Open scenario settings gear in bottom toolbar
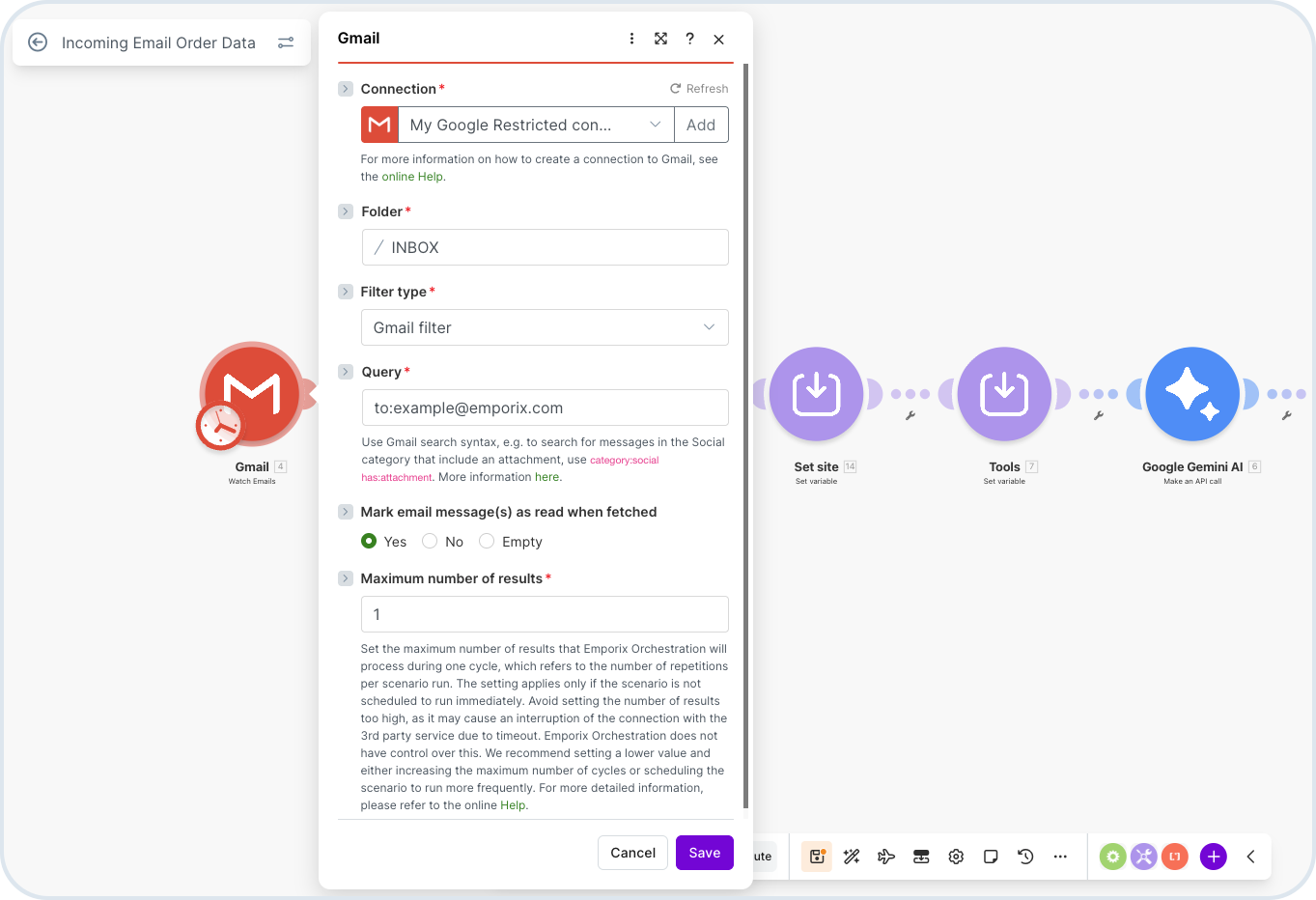Viewport: 1316px width, 900px height. click(956, 857)
